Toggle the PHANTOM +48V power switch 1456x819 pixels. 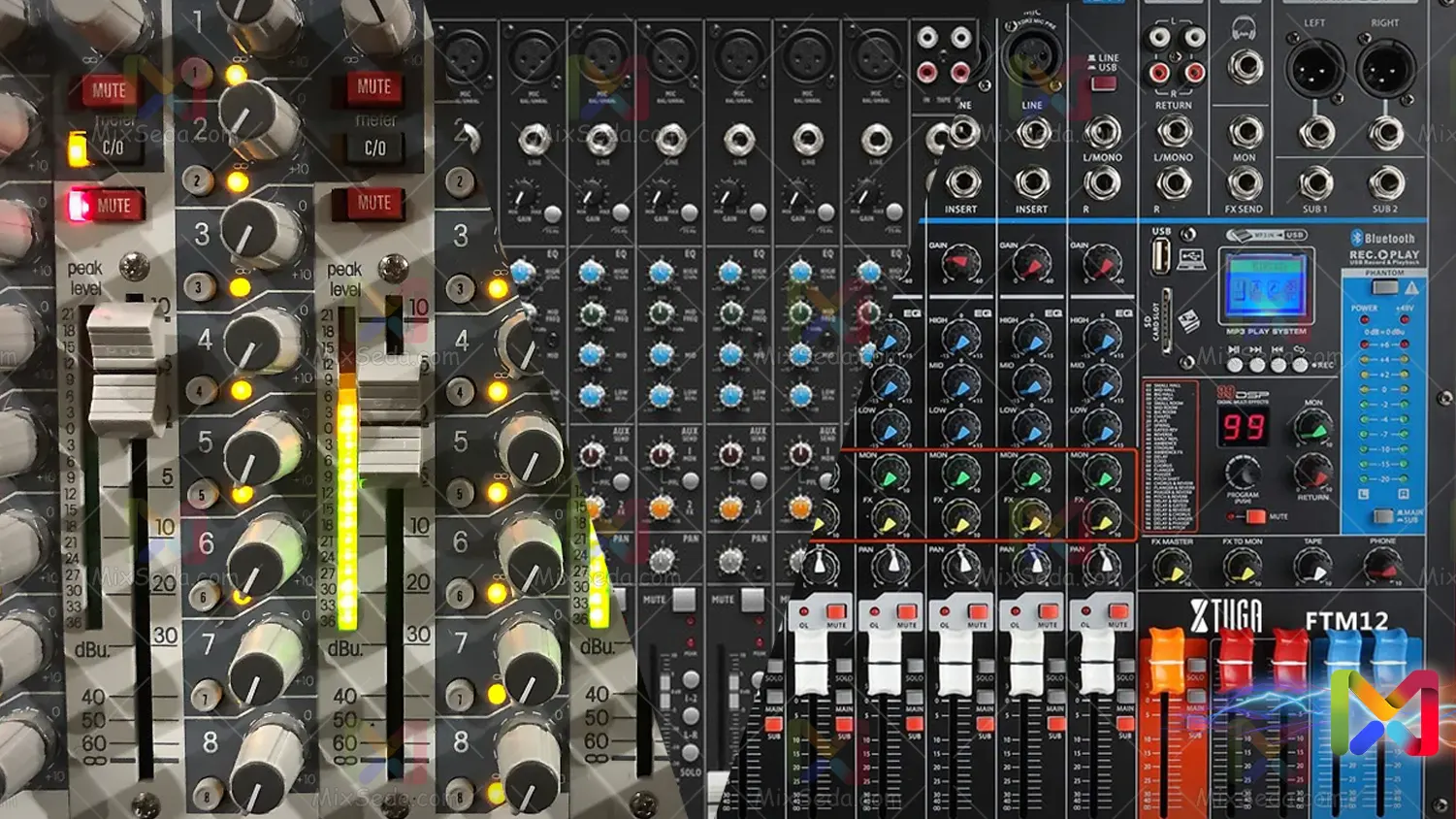pos(1383,288)
